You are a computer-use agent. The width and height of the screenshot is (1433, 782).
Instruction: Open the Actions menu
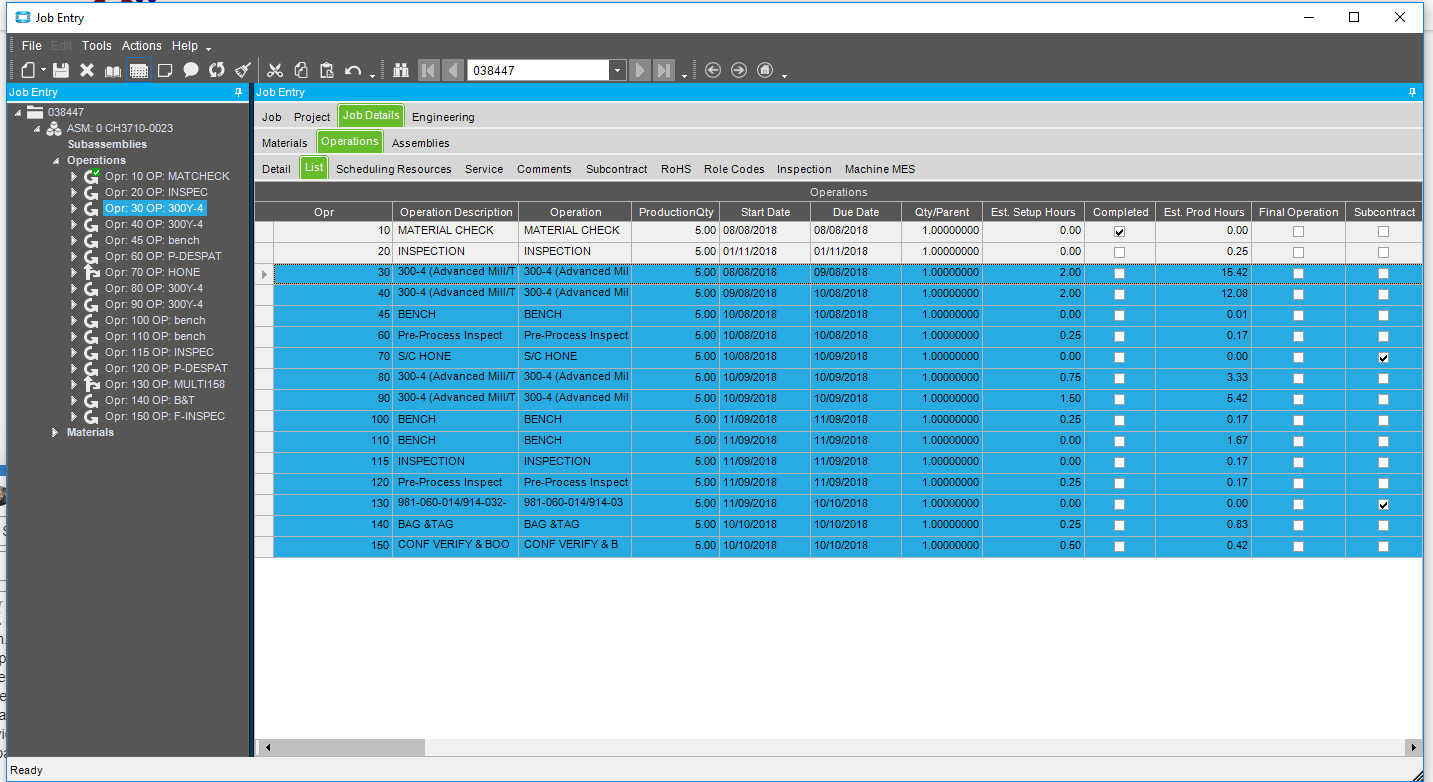click(142, 46)
